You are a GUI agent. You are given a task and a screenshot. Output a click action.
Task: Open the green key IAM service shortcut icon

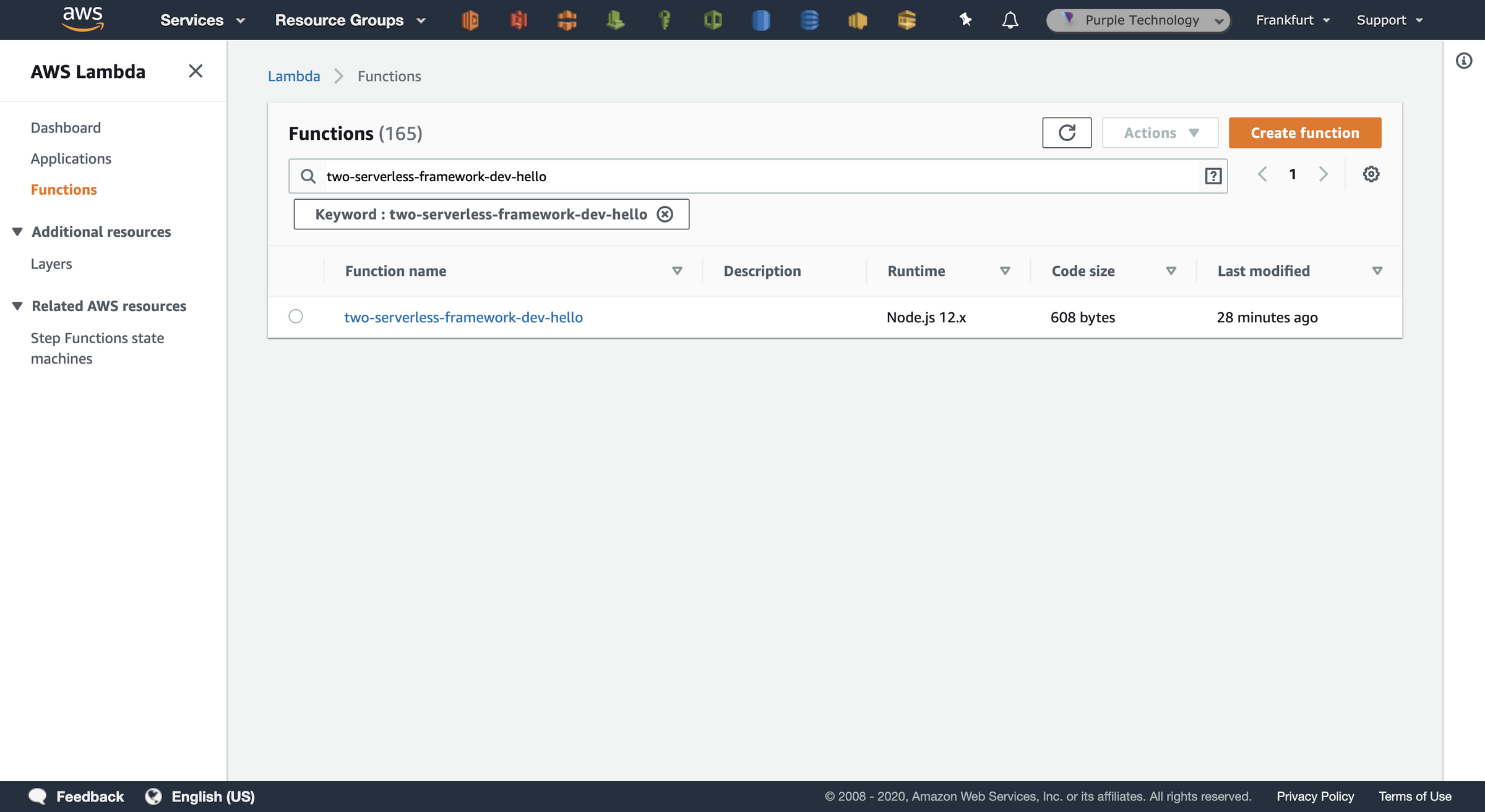coord(664,20)
